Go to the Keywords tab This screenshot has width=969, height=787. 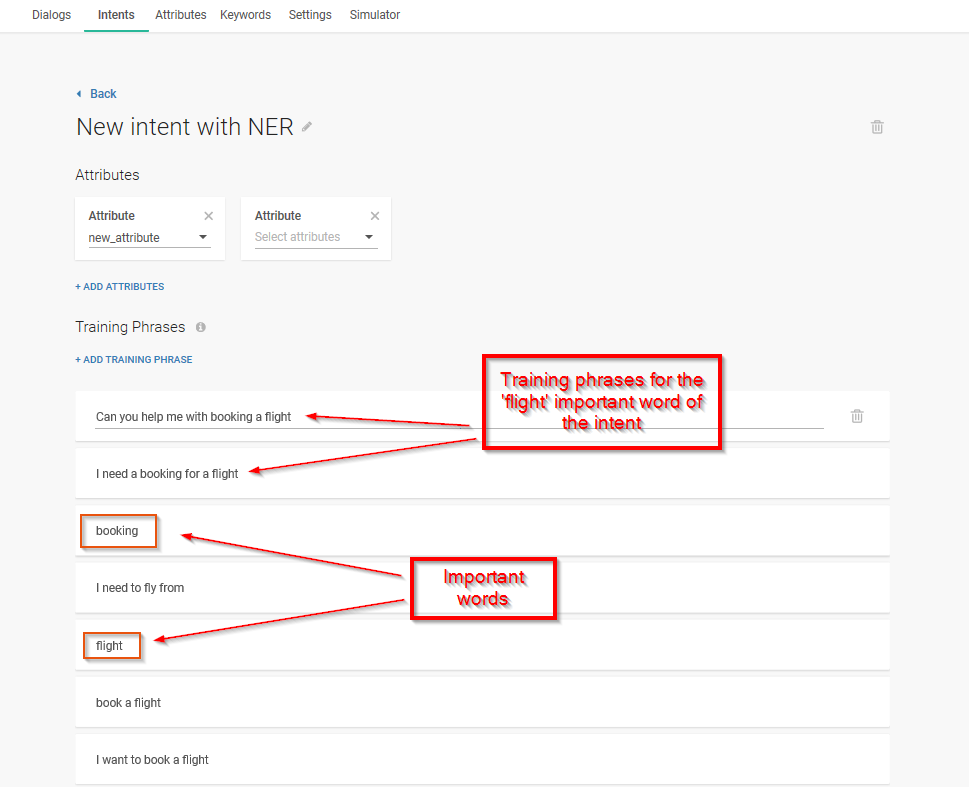(245, 15)
